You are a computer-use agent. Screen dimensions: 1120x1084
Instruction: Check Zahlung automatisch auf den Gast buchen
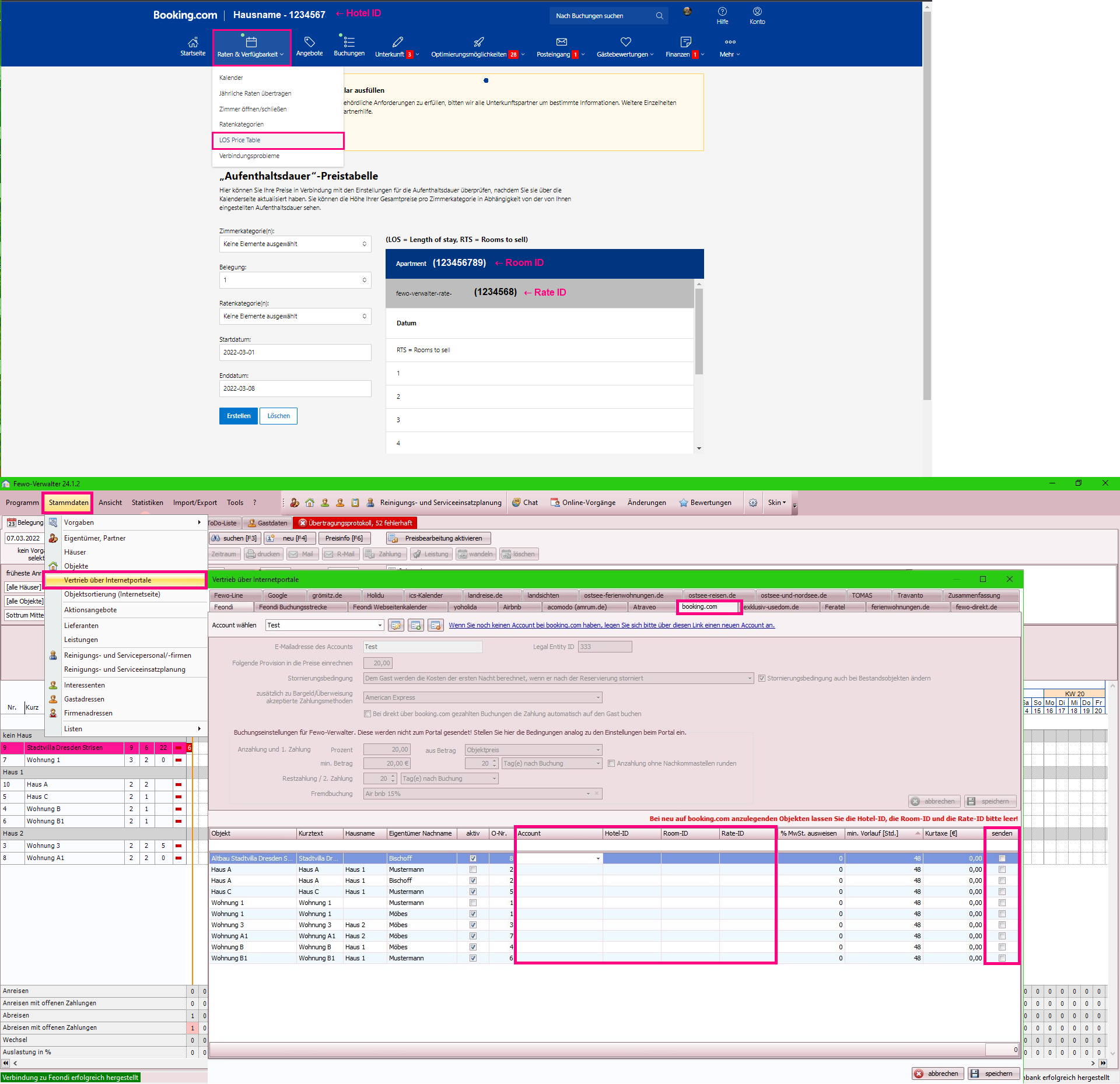(x=367, y=714)
